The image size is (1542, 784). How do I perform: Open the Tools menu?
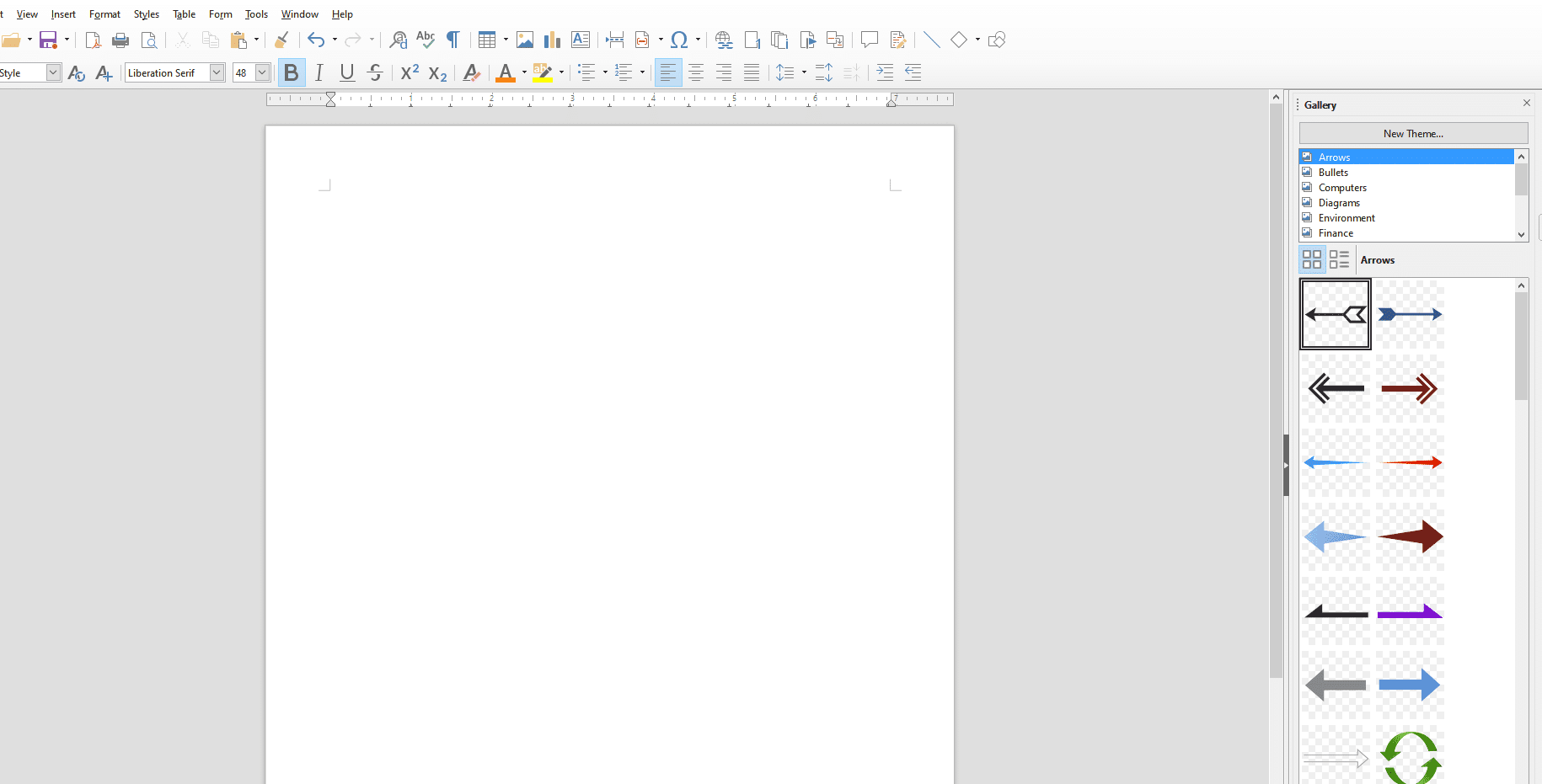[x=256, y=13]
